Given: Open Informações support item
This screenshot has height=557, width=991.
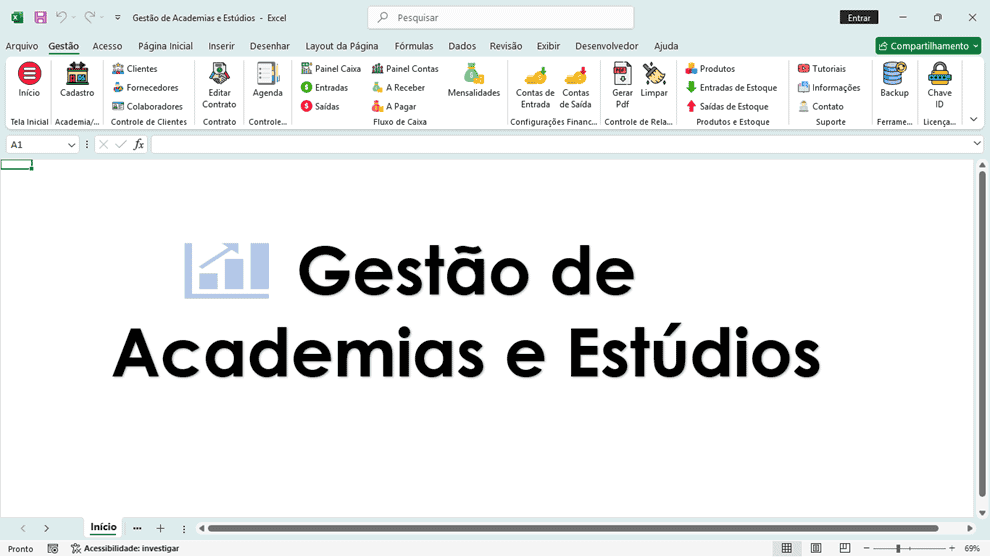Looking at the screenshot, I should 829,87.
